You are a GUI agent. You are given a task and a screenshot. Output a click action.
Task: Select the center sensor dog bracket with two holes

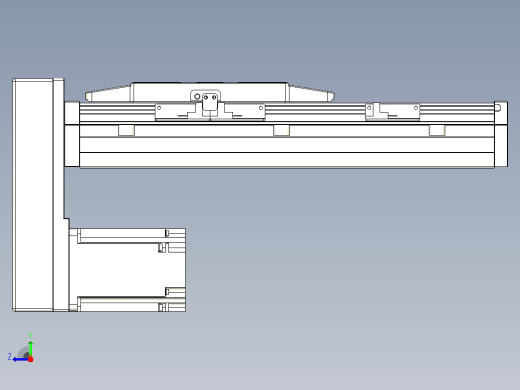click(210, 101)
